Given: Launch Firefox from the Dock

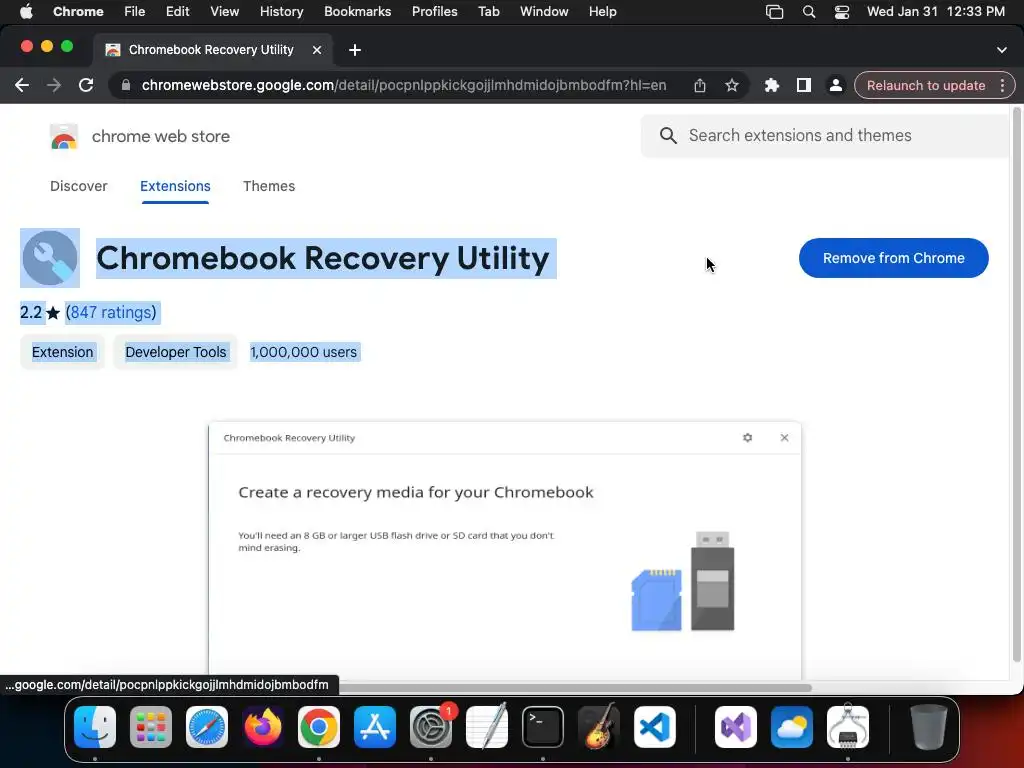Looking at the screenshot, I should [x=263, y=727].
